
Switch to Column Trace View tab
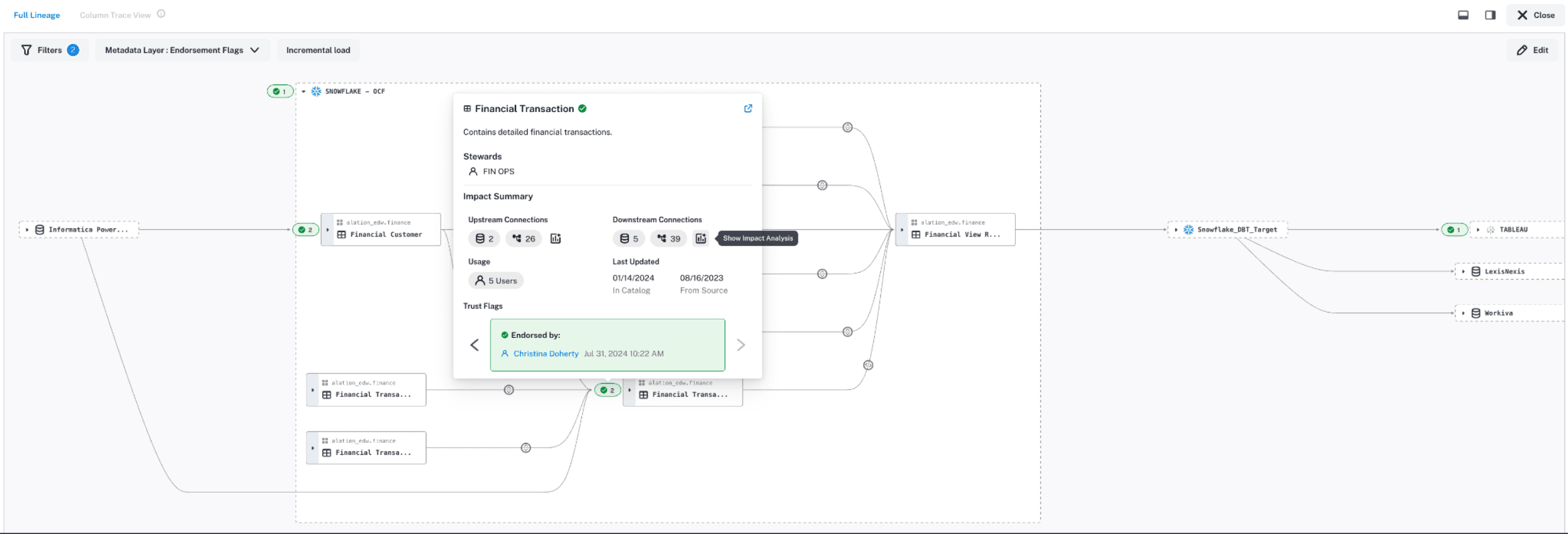click(115, 15)
